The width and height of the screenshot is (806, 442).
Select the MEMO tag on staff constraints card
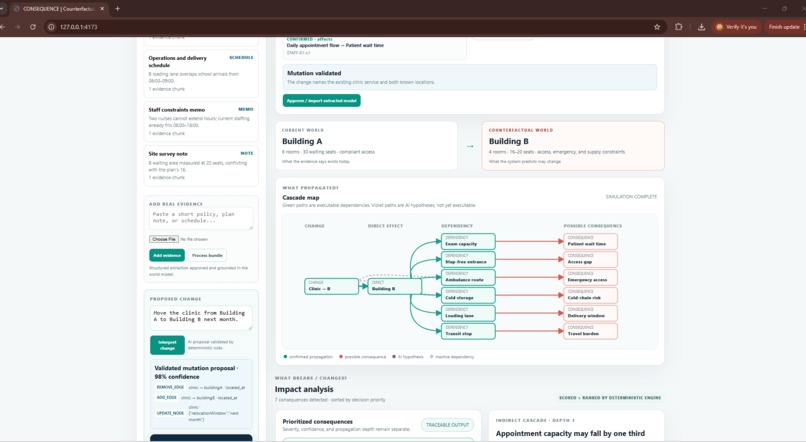[246, 109]
